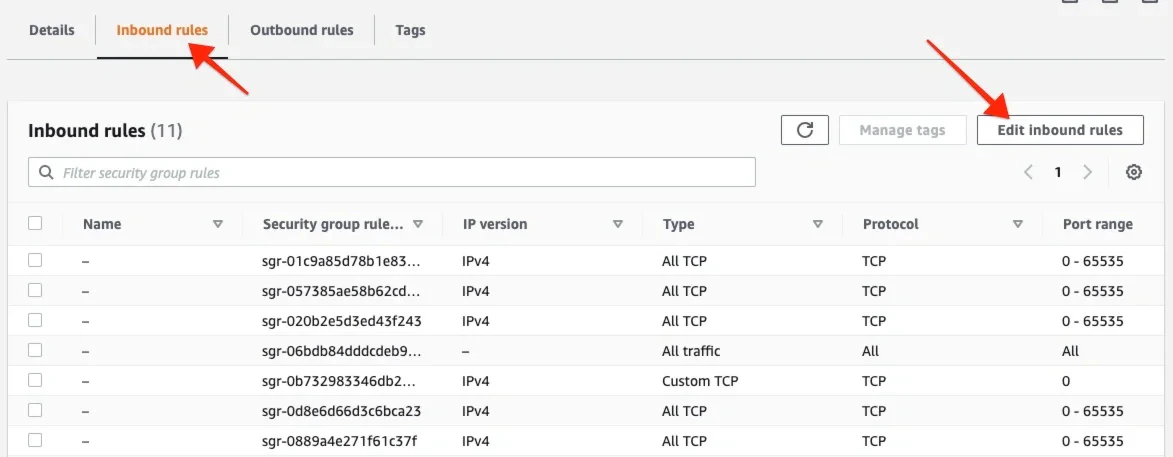The image size is (1173, 457).
Task: Click the All traffic type cell
Action: [x=691, y=351]
